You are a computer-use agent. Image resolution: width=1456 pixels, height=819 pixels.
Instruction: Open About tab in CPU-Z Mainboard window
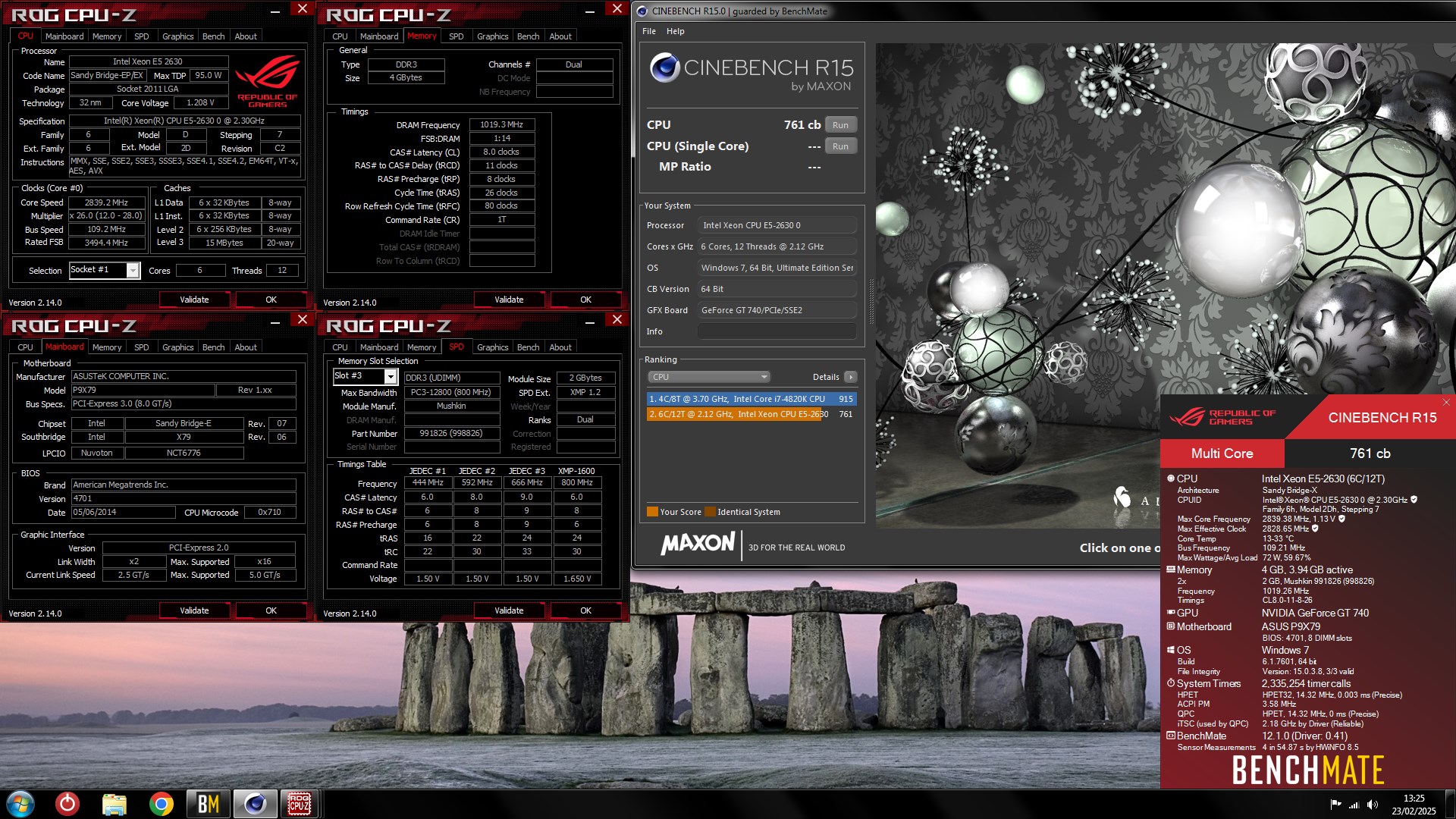point(246,347)
